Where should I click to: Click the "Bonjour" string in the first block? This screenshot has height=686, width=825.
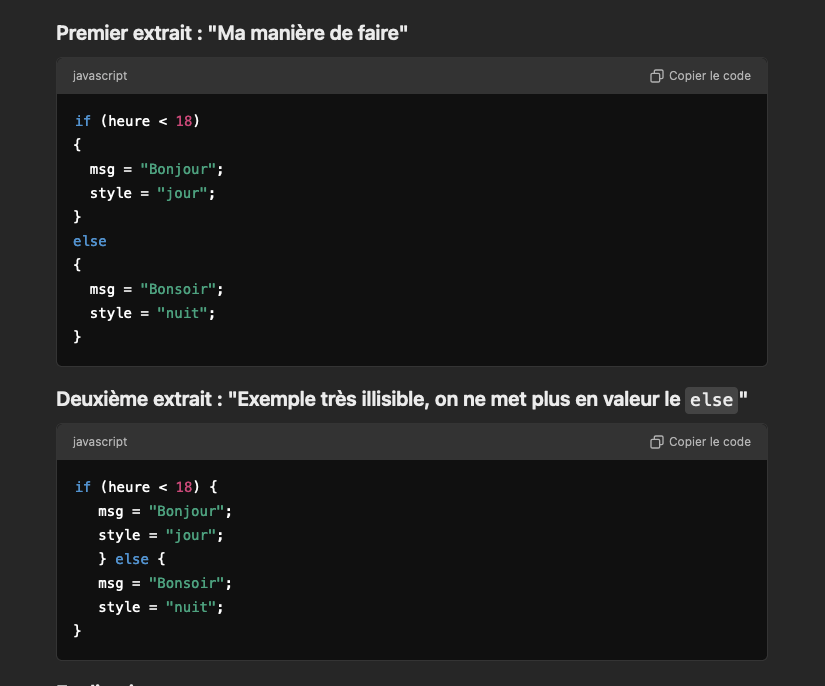(x=178, y=169)
